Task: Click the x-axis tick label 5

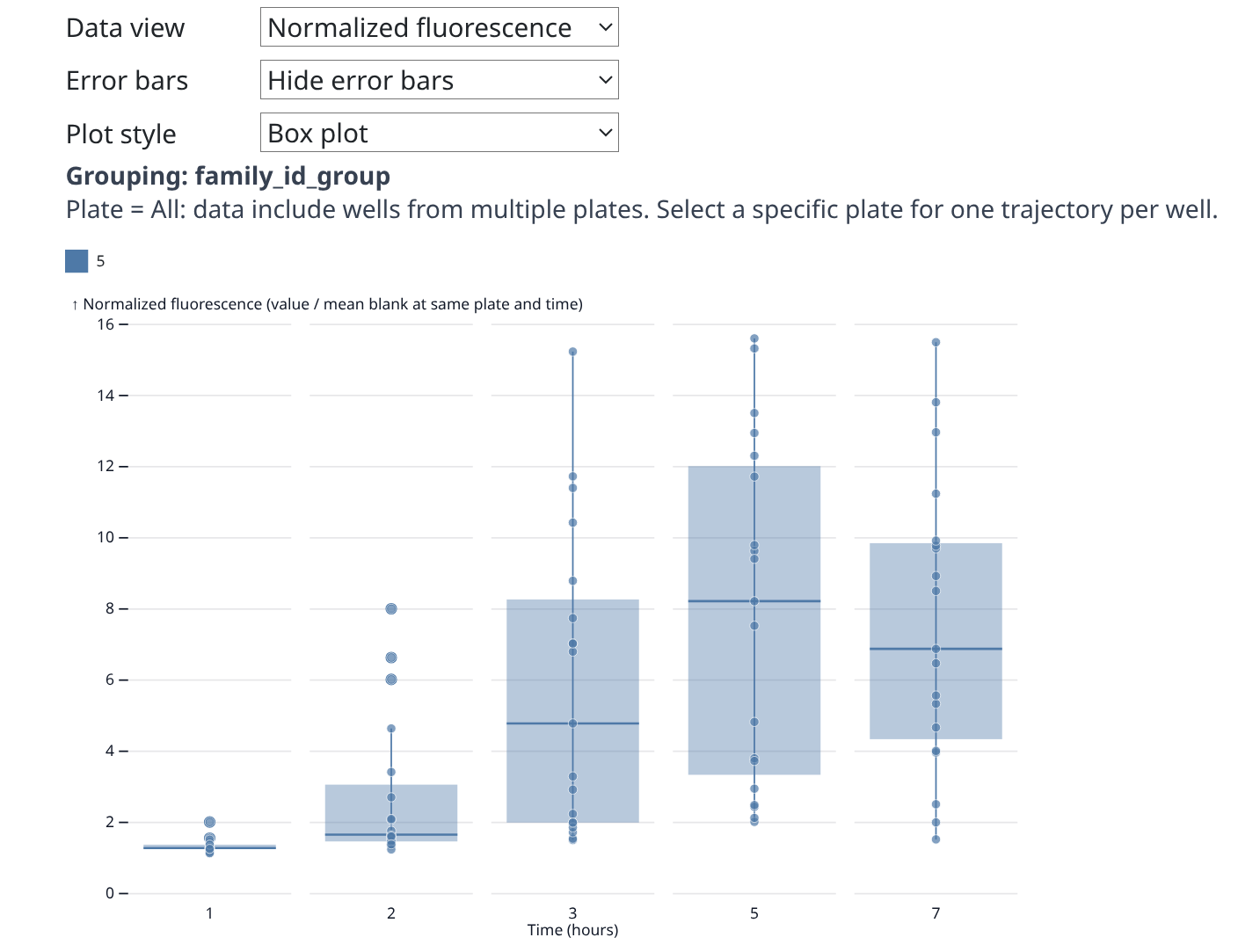Action: pos(754,913)
